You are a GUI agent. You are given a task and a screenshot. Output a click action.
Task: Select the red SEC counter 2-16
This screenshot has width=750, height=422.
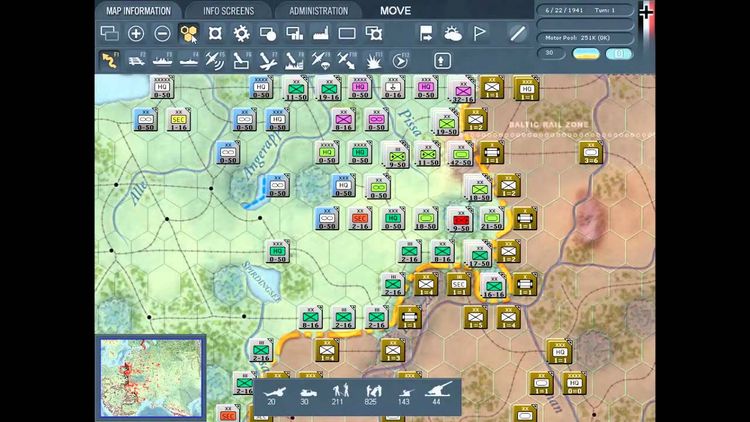coord(360,219)
